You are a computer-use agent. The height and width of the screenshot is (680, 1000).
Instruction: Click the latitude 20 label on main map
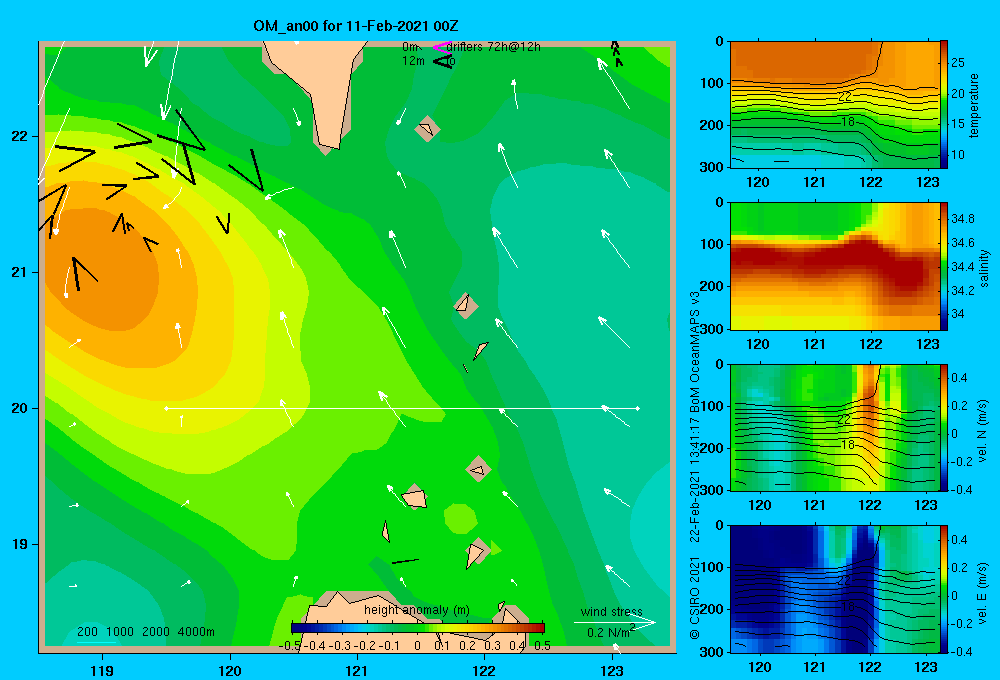20,408
